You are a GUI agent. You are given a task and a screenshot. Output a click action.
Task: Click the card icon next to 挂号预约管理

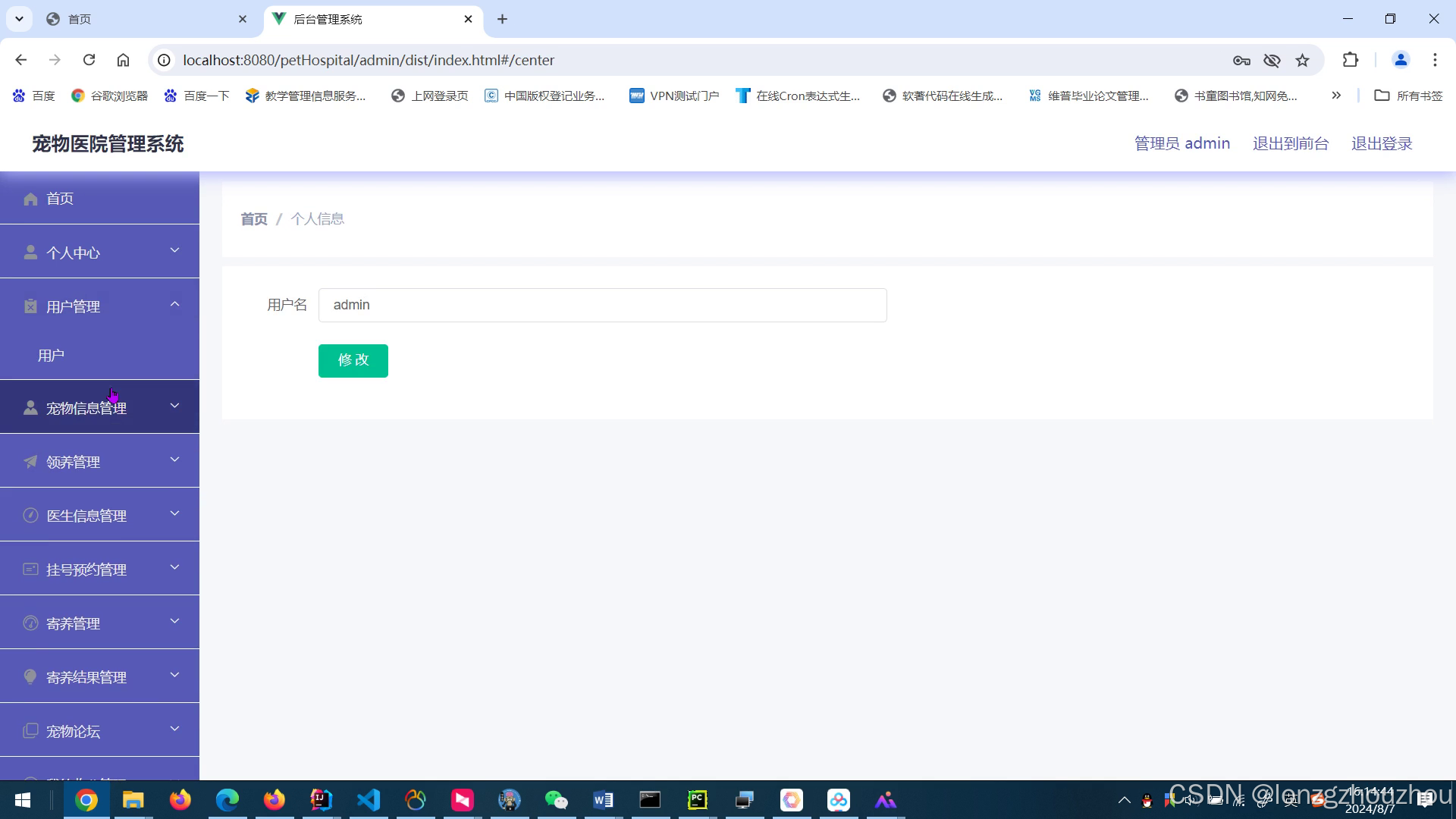(x=30, y=570)
